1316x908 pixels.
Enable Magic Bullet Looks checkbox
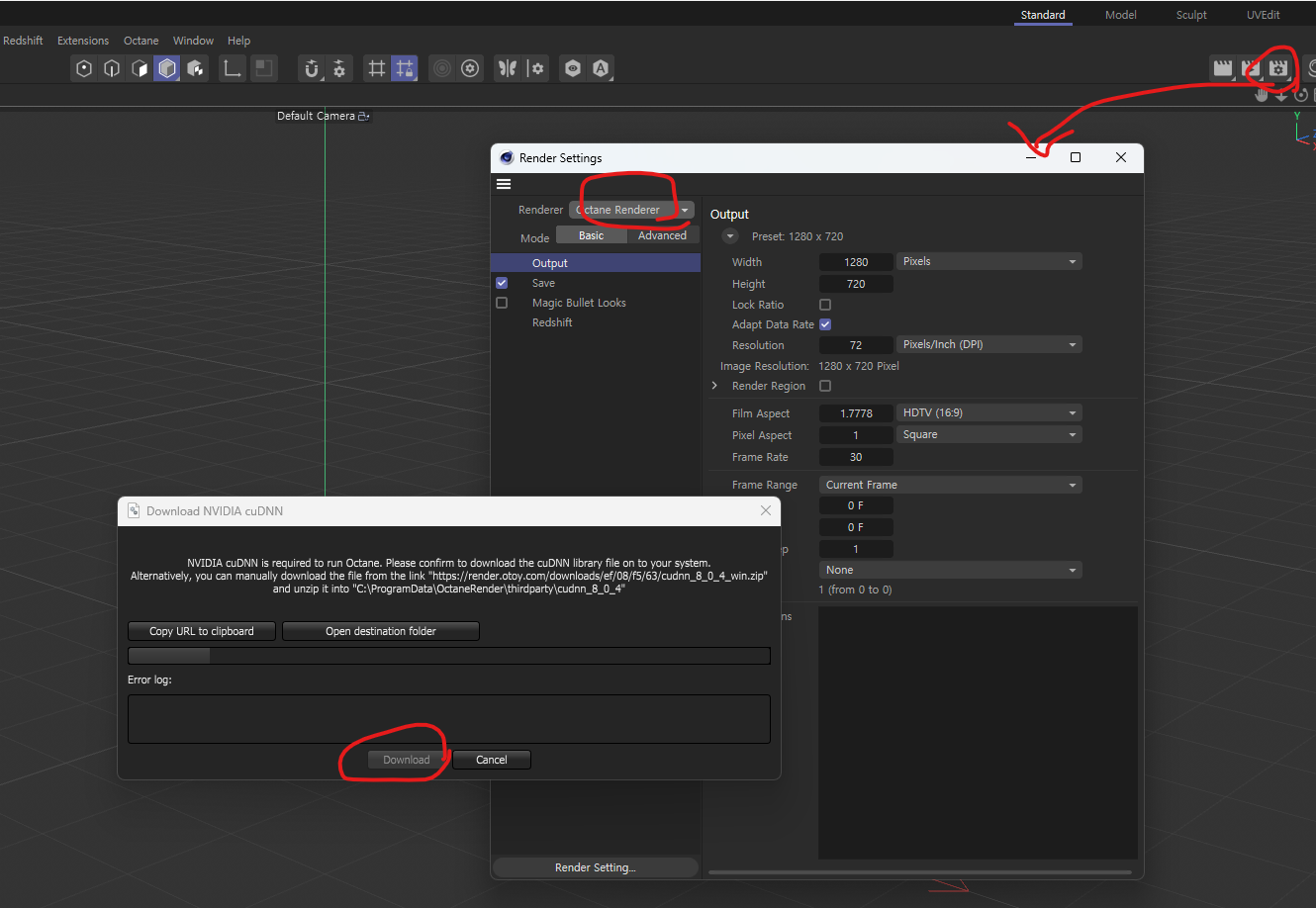502,303
